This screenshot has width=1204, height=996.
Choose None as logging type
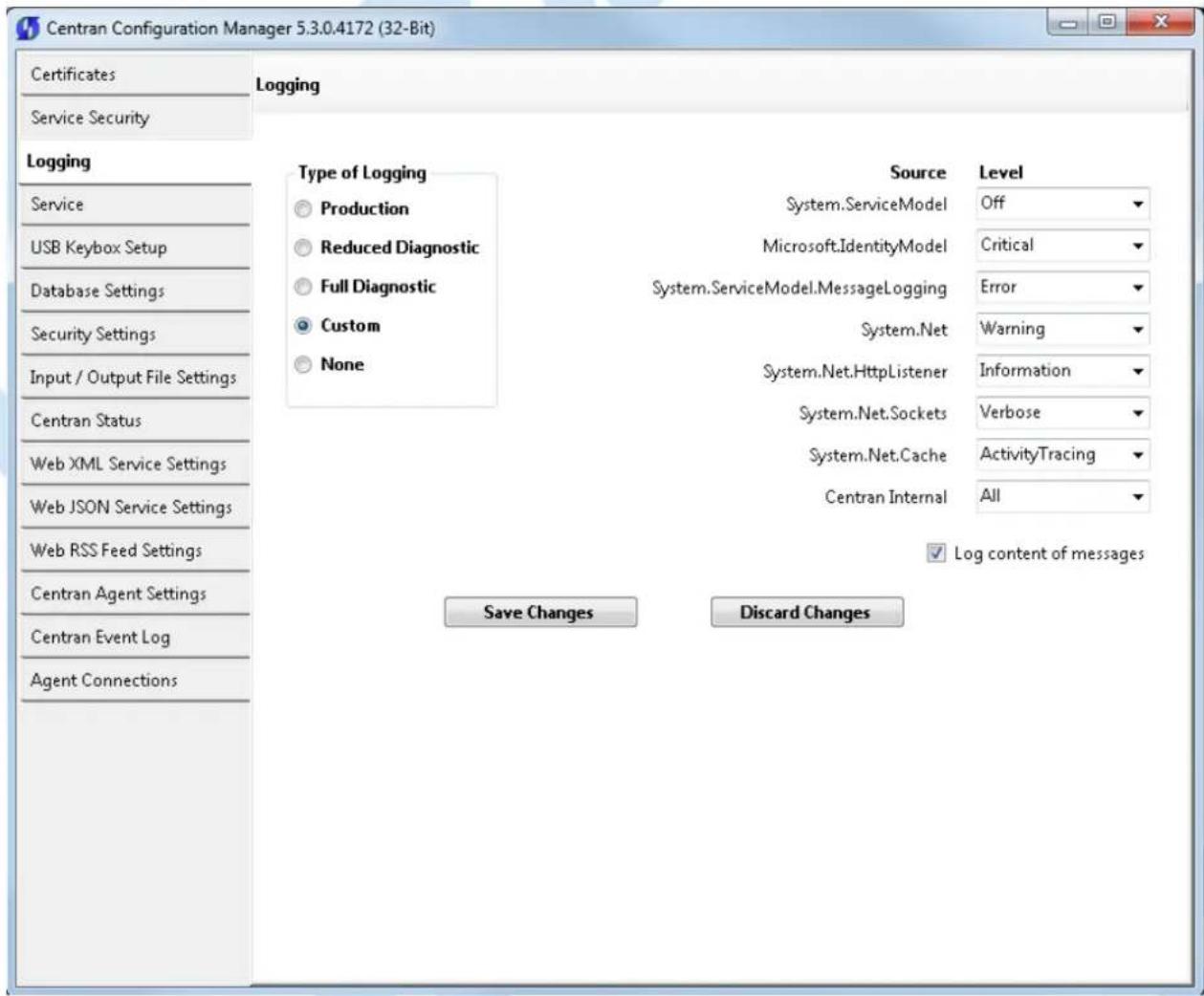(303, 365)
